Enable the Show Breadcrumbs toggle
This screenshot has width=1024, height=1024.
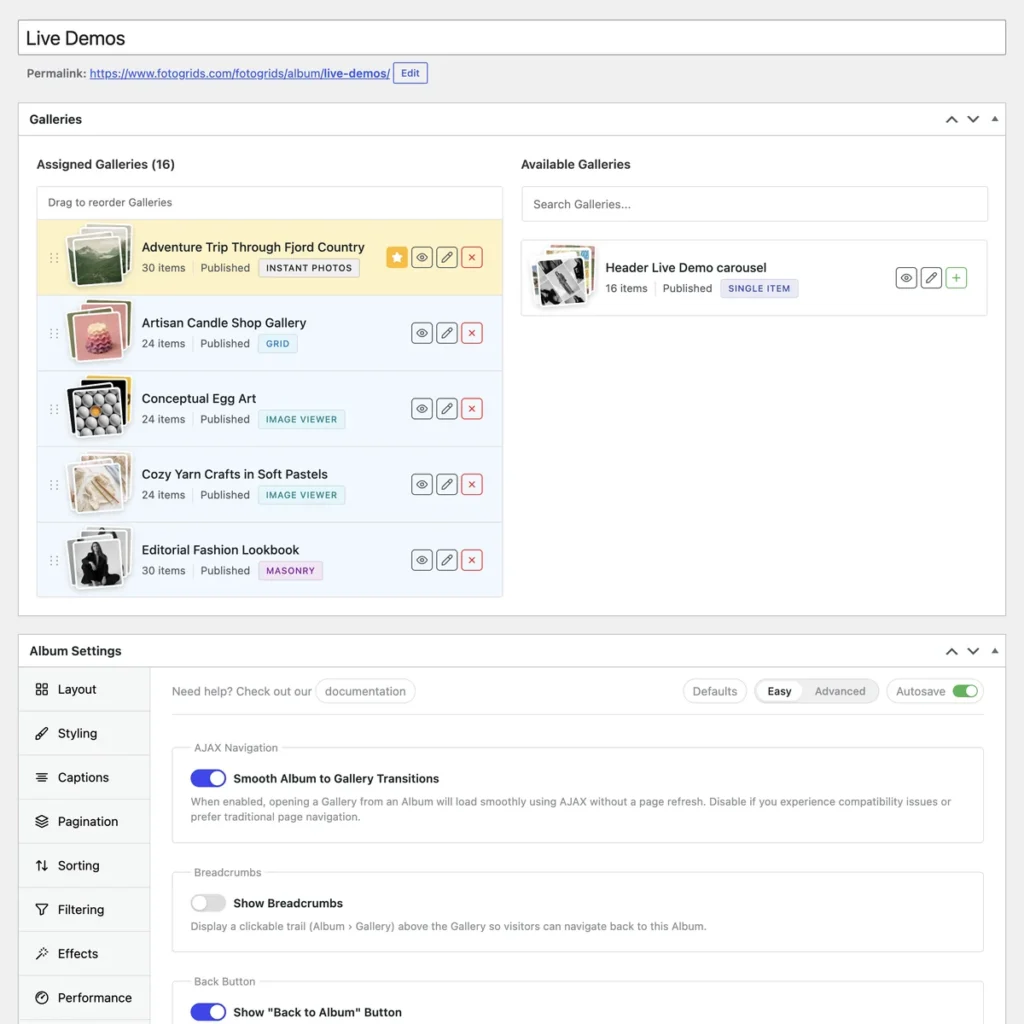[x=208, y=903]
